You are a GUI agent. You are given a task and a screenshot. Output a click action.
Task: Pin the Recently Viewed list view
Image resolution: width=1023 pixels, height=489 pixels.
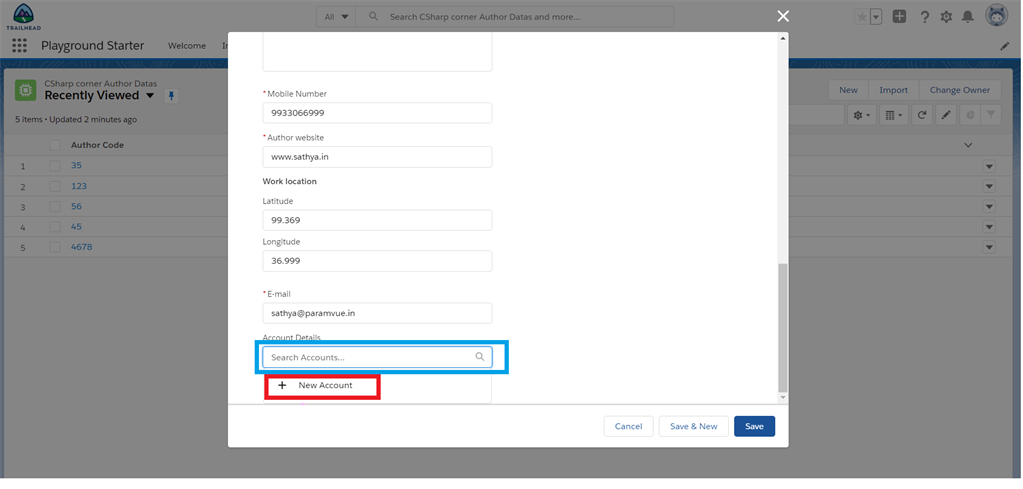click(171, 96)
